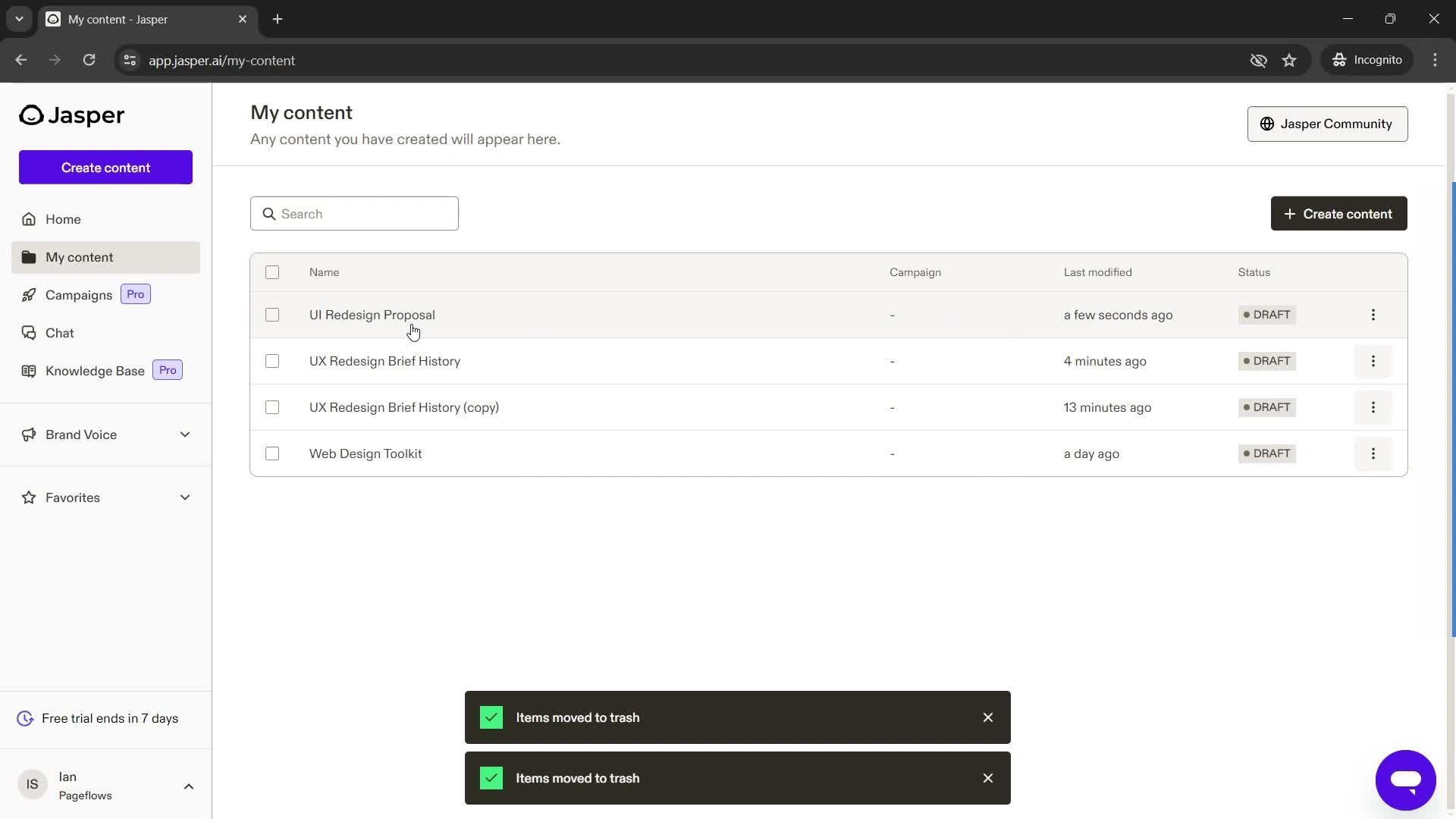Open the Chat section
The height and width of the screenshot is (819, 1456).
(x=59, y=332)
